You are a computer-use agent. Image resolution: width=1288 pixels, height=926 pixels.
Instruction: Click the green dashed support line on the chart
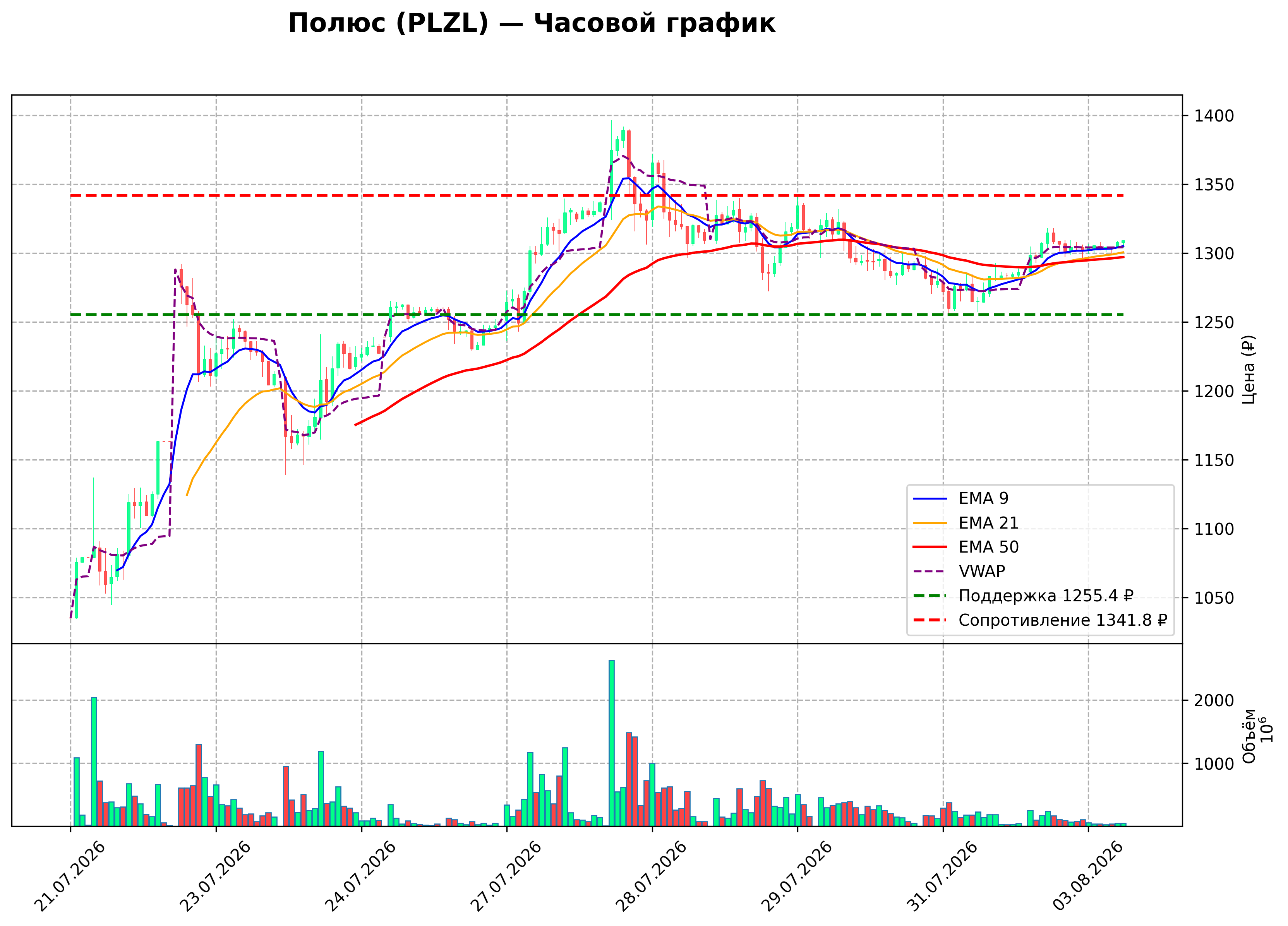(597, 315)
